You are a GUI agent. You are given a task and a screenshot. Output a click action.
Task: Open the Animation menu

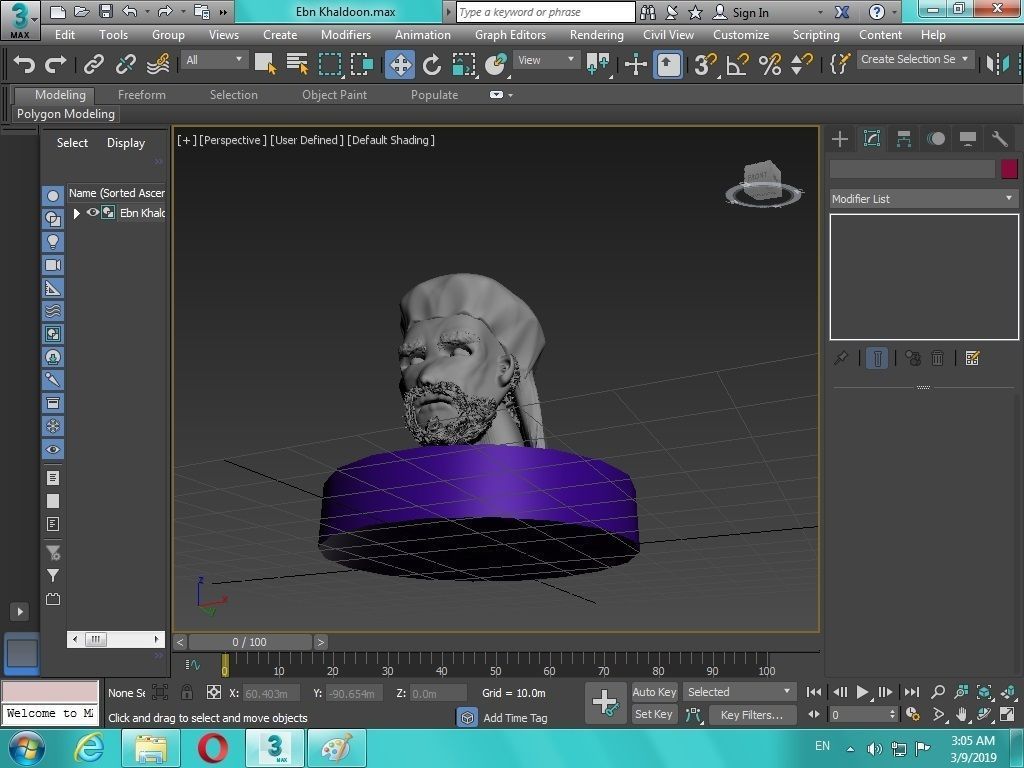pyautogui.click(x=423, y=35)
